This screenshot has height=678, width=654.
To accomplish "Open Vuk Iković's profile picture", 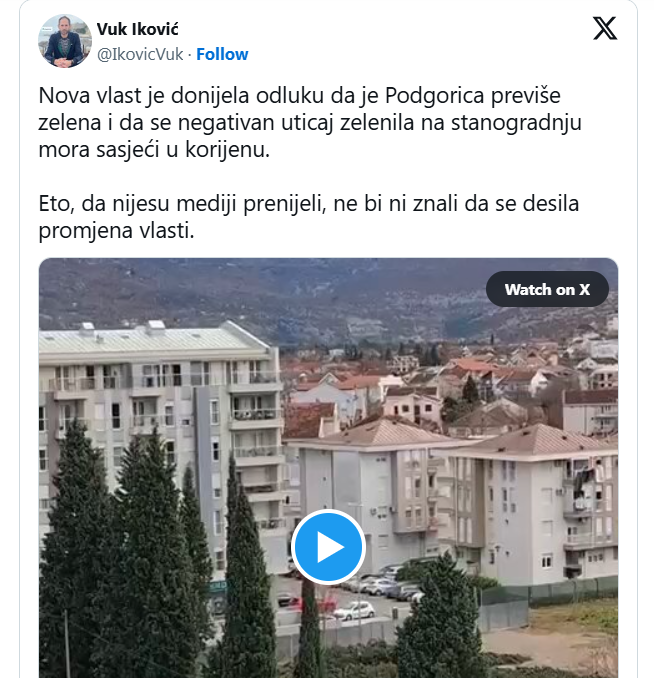I will (65, 41).
